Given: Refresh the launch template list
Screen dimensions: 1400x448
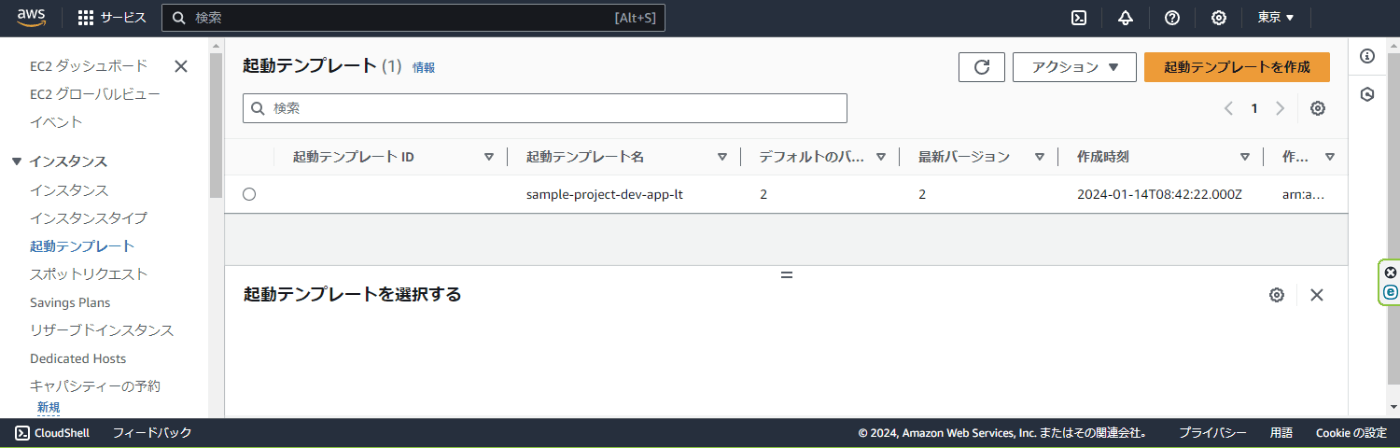Looking at the screenshot, I should (982, 67).
